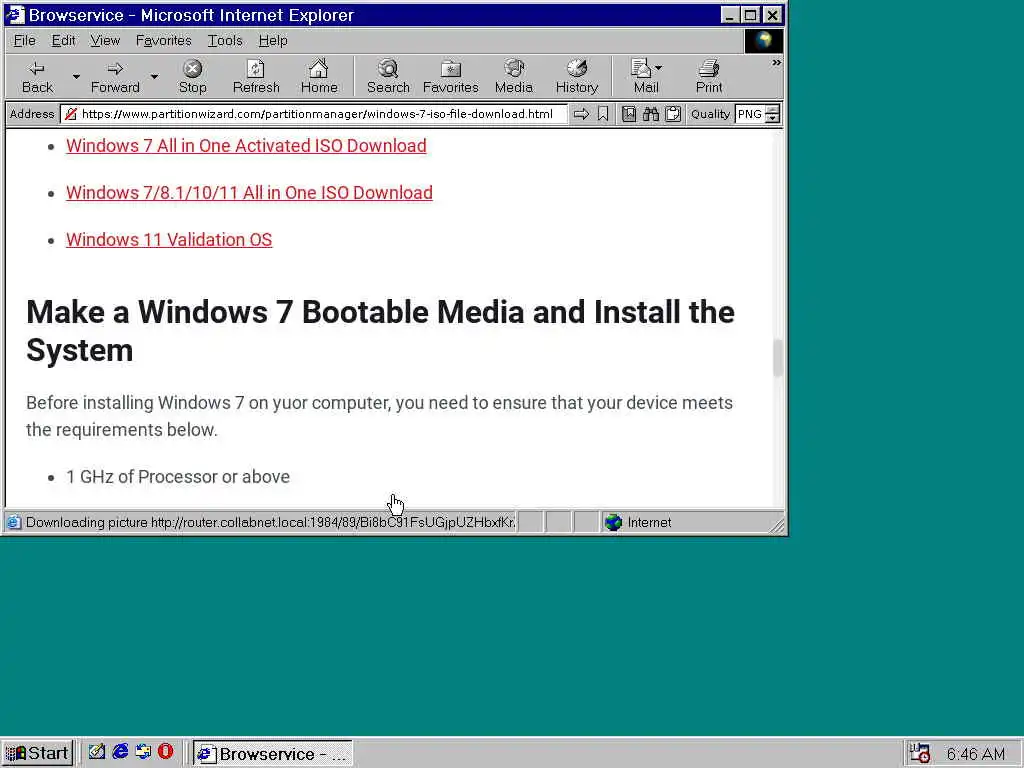1024x768 pixels.
Task: Click the clipboard icon next to Quality
Action: click(673, 114)
